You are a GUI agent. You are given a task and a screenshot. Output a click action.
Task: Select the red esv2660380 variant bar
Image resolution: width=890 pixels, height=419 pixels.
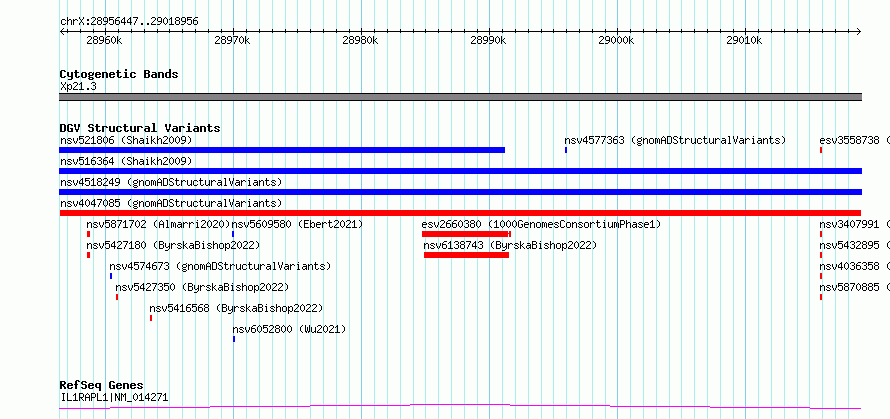tap(467, 234)
